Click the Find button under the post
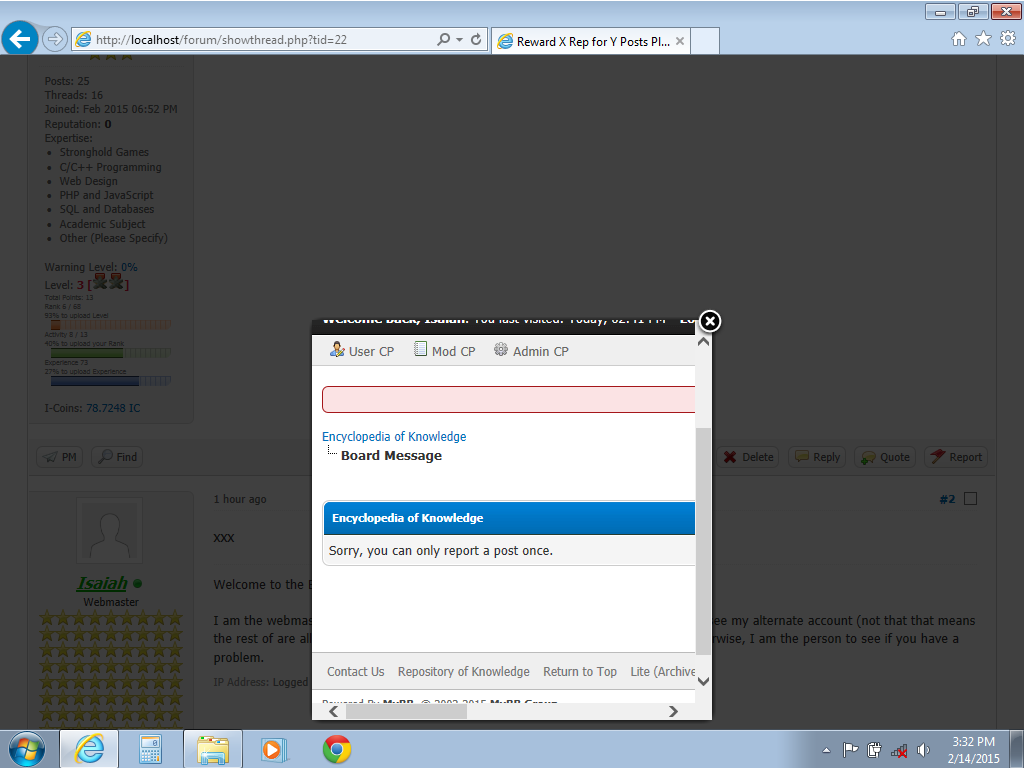Image resolution: width=1024 pixels, height=768 pixels. tap(118, 457)
